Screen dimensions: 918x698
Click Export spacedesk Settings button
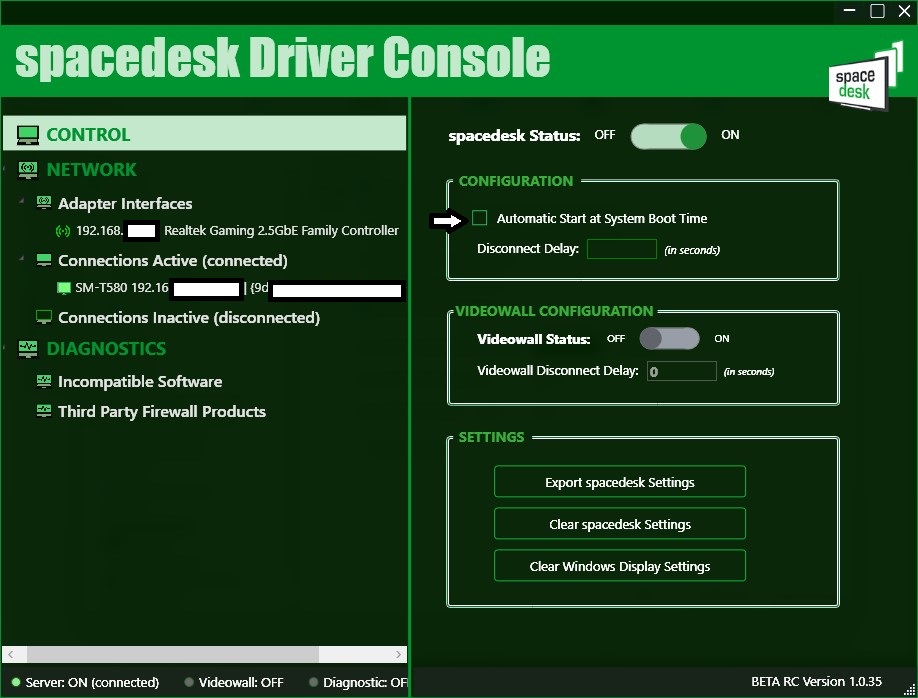point(620,482)
